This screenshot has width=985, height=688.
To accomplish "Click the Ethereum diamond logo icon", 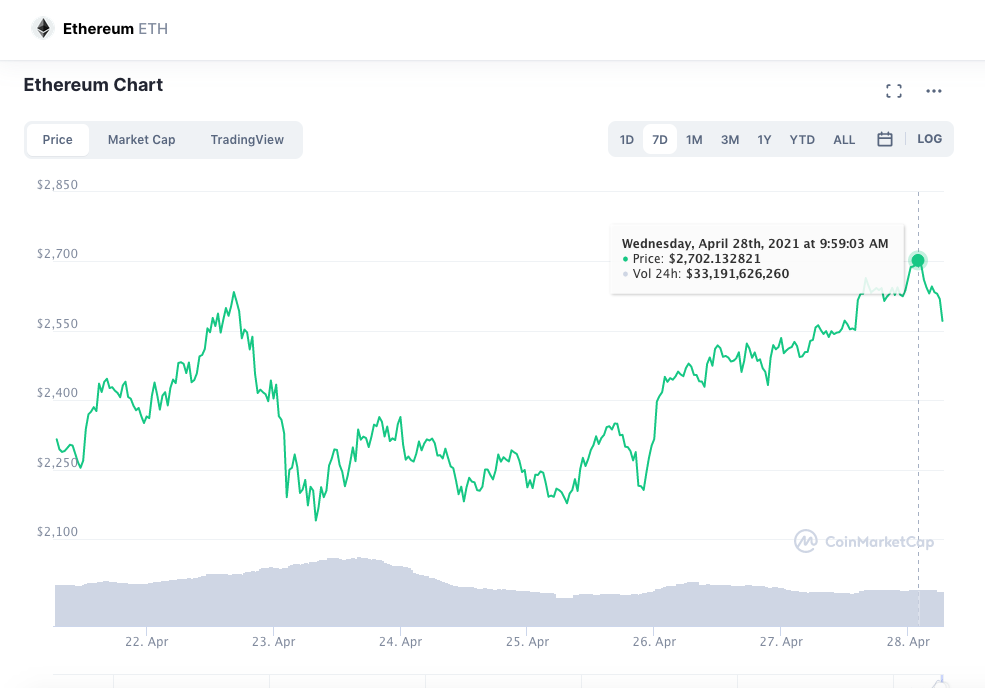I will pos(42,29).
